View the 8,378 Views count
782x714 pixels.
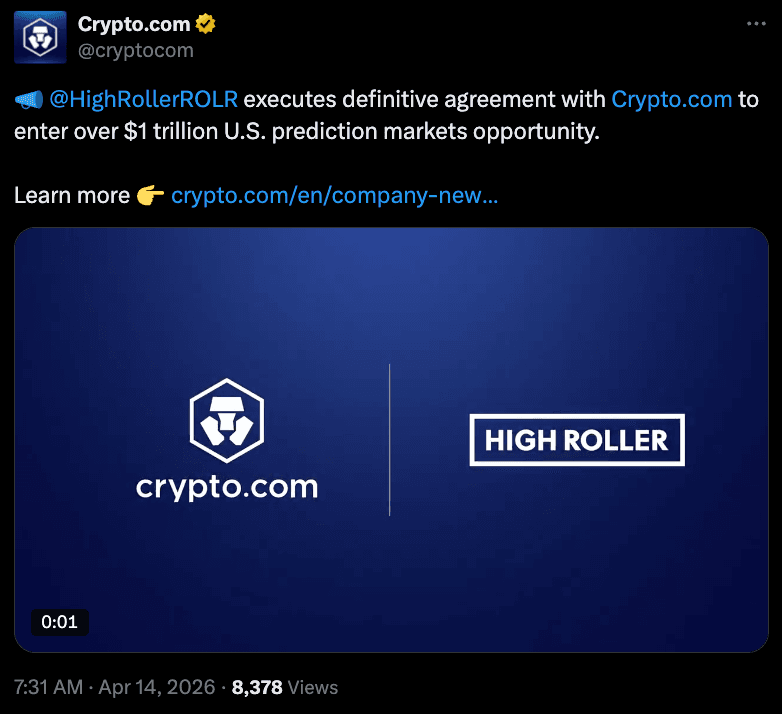coord(285,687)
